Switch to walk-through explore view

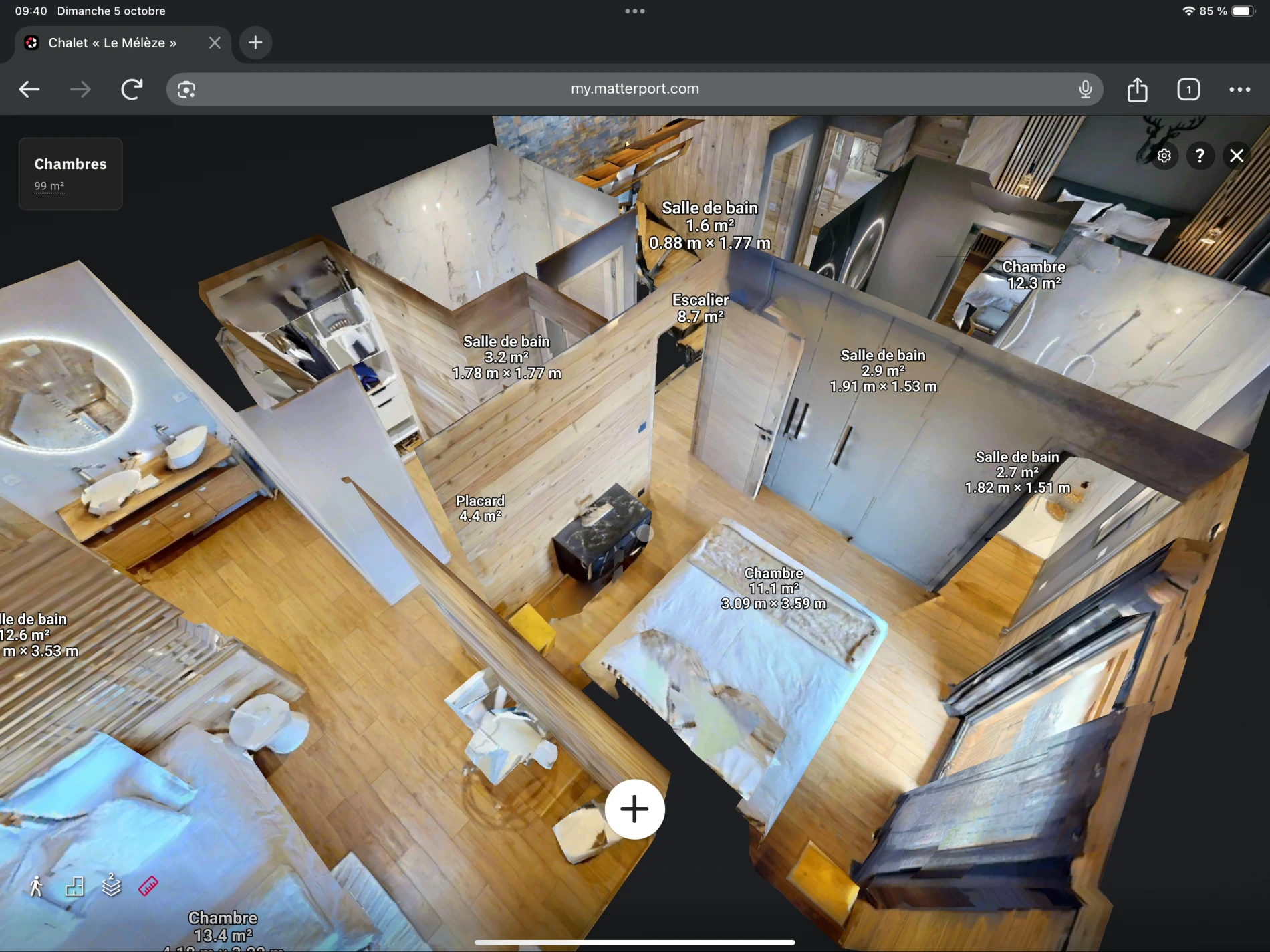point(36,886)
